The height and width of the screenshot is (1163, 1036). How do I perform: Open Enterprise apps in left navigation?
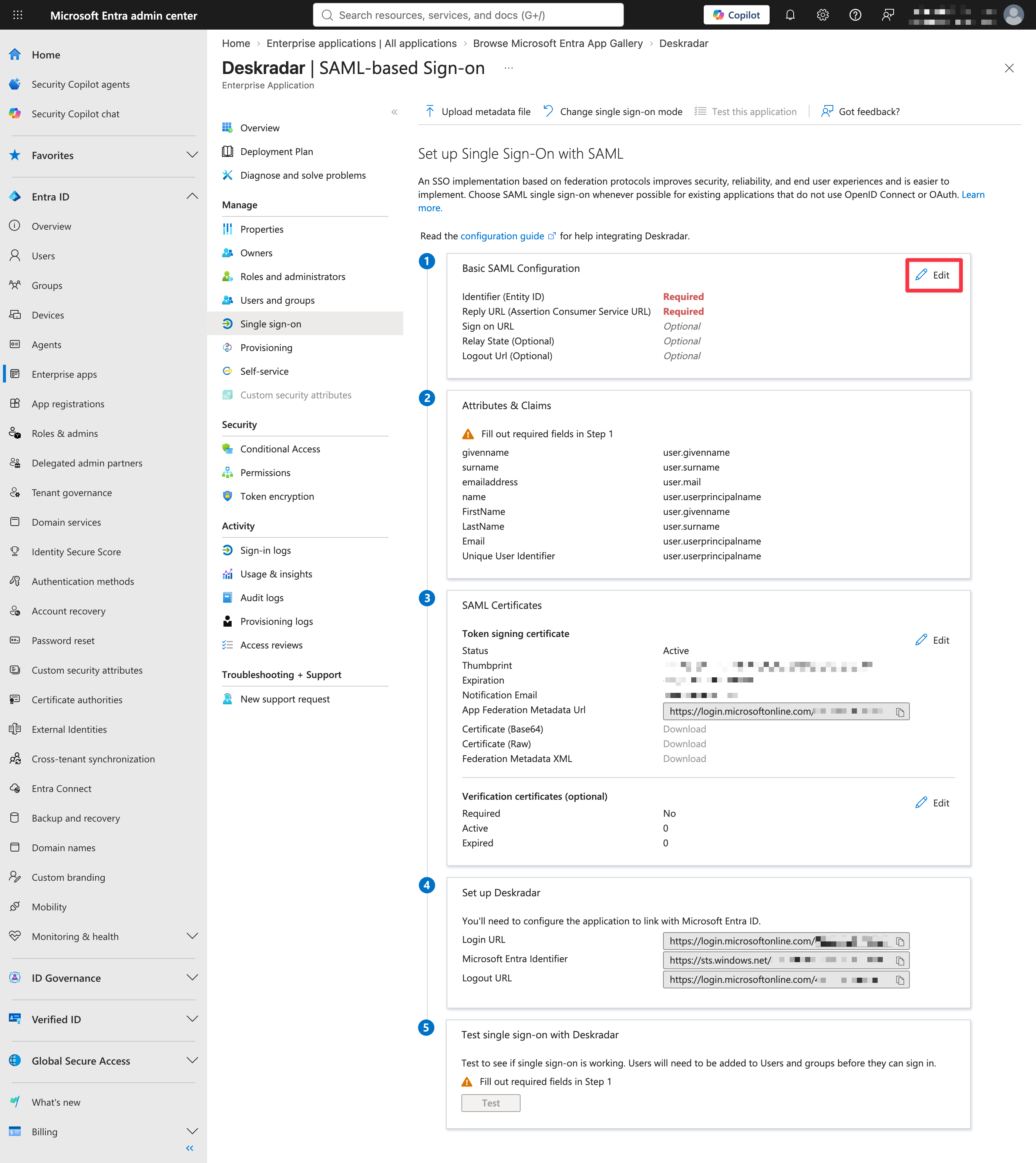pos(64,374)
